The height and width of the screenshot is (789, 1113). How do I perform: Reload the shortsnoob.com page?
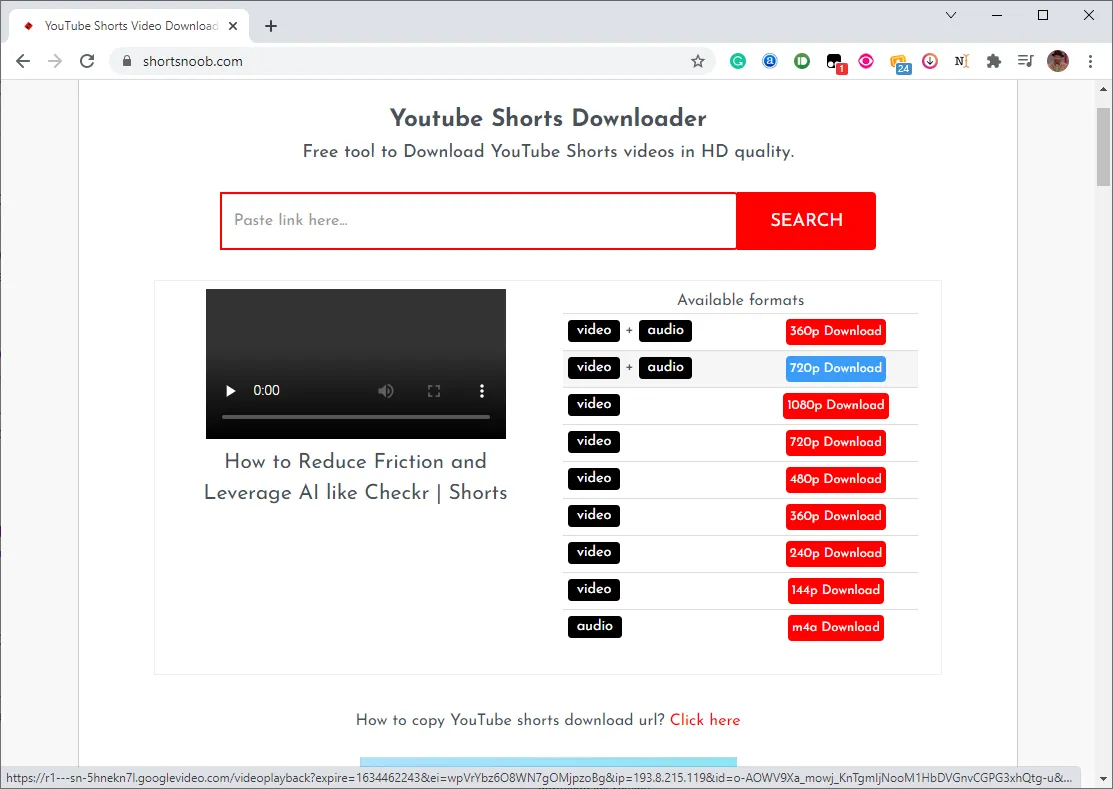(87, 61)
